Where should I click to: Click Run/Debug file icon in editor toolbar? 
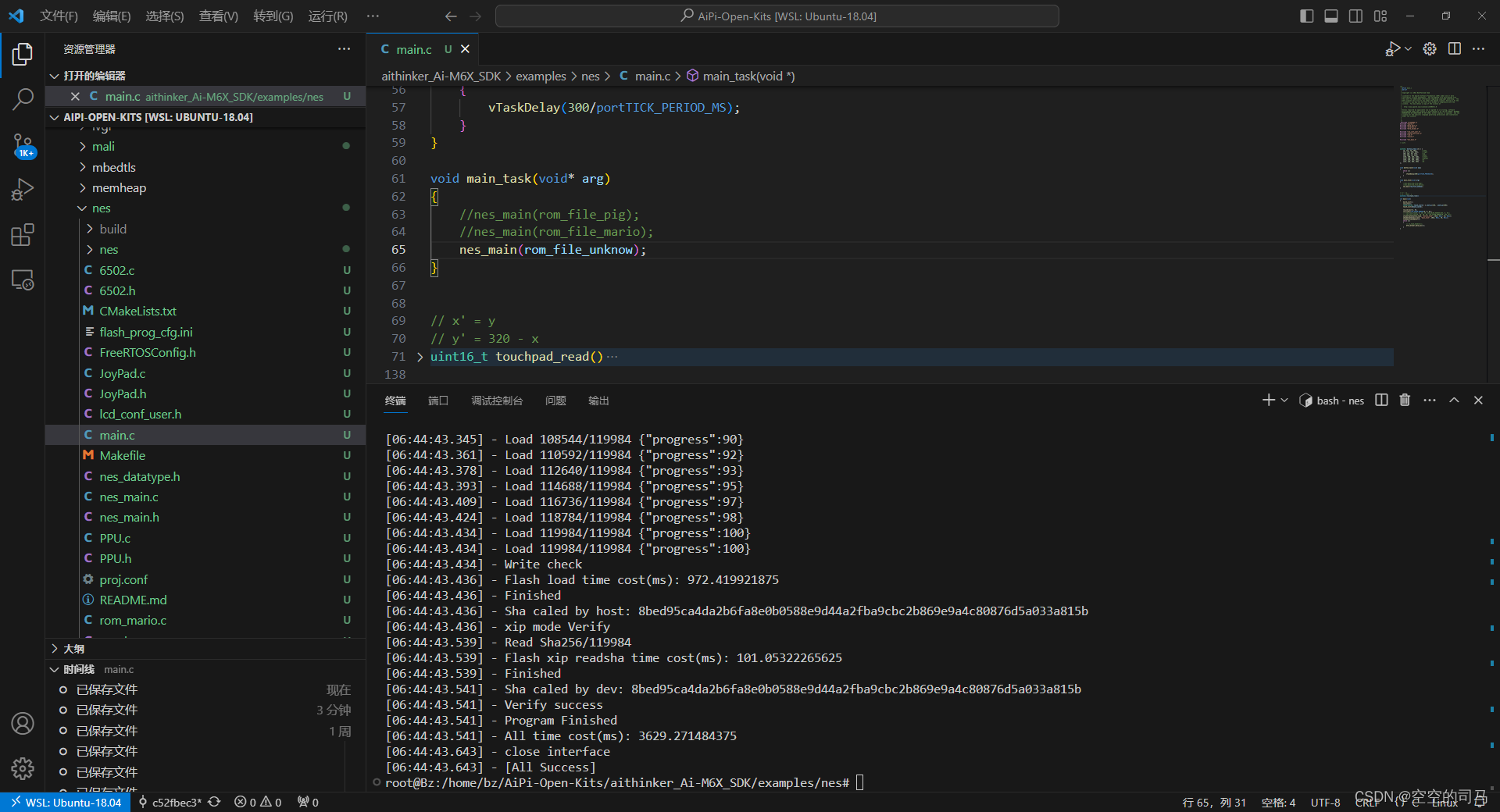point(1393,49)
